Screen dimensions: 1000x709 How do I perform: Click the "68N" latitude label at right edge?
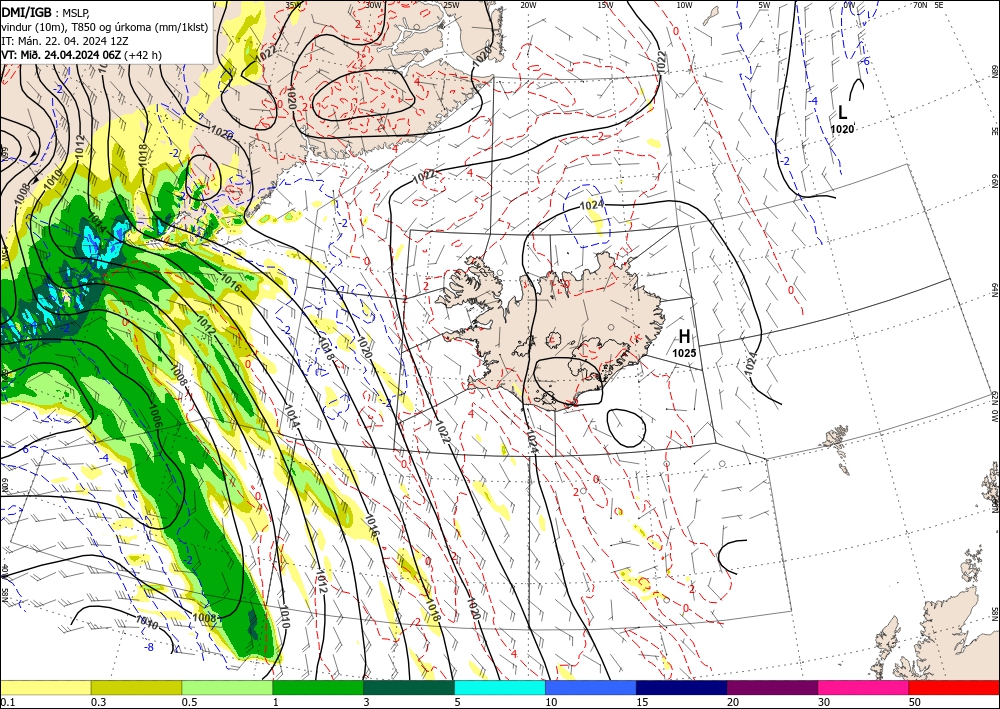click(x=994, y=70)
